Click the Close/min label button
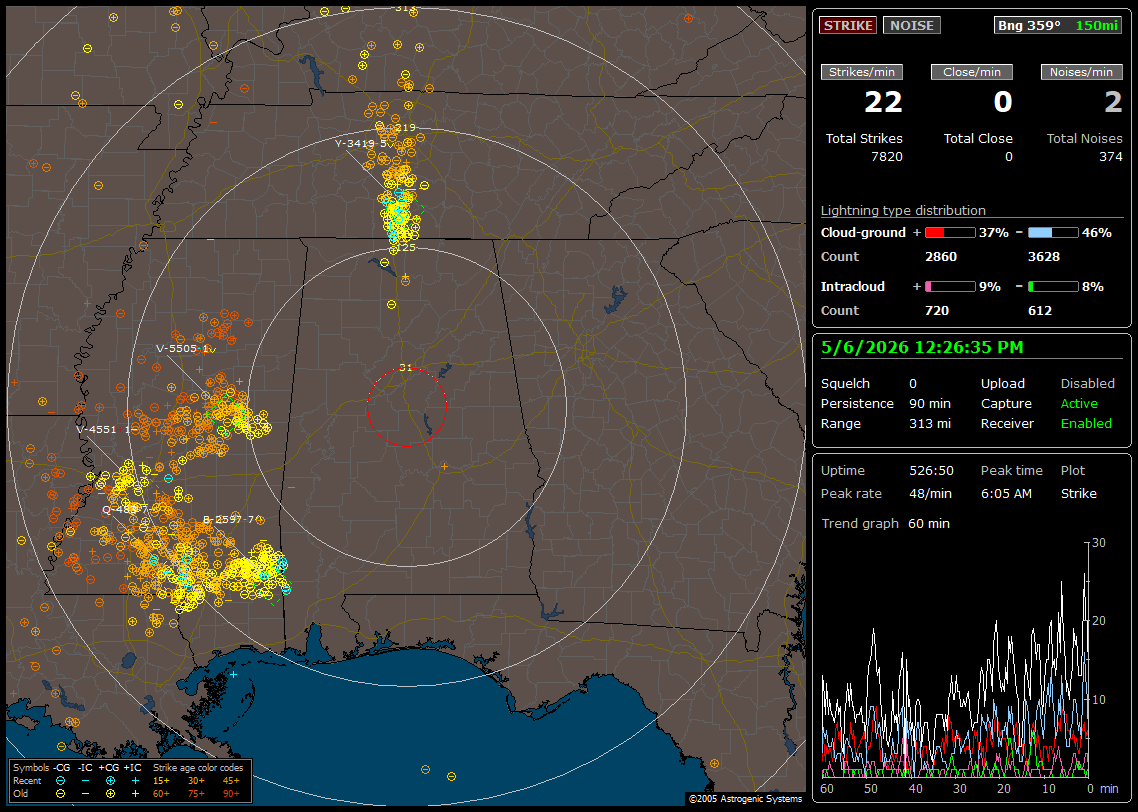The height and width of the screenshot is (812, 1138). [x=972, y=72]
